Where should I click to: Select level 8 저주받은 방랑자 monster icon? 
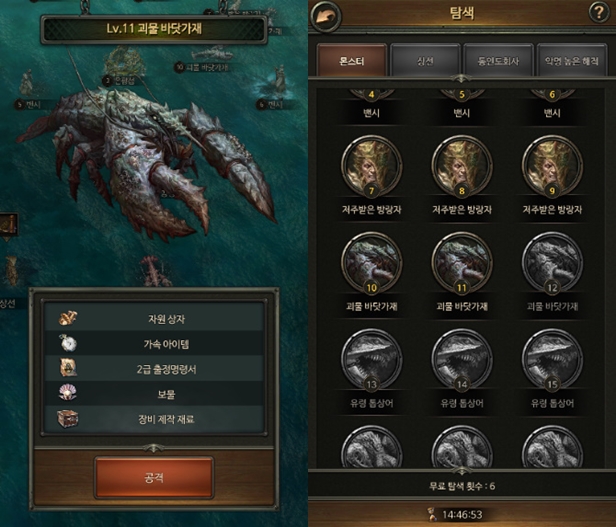coord(462,167)
